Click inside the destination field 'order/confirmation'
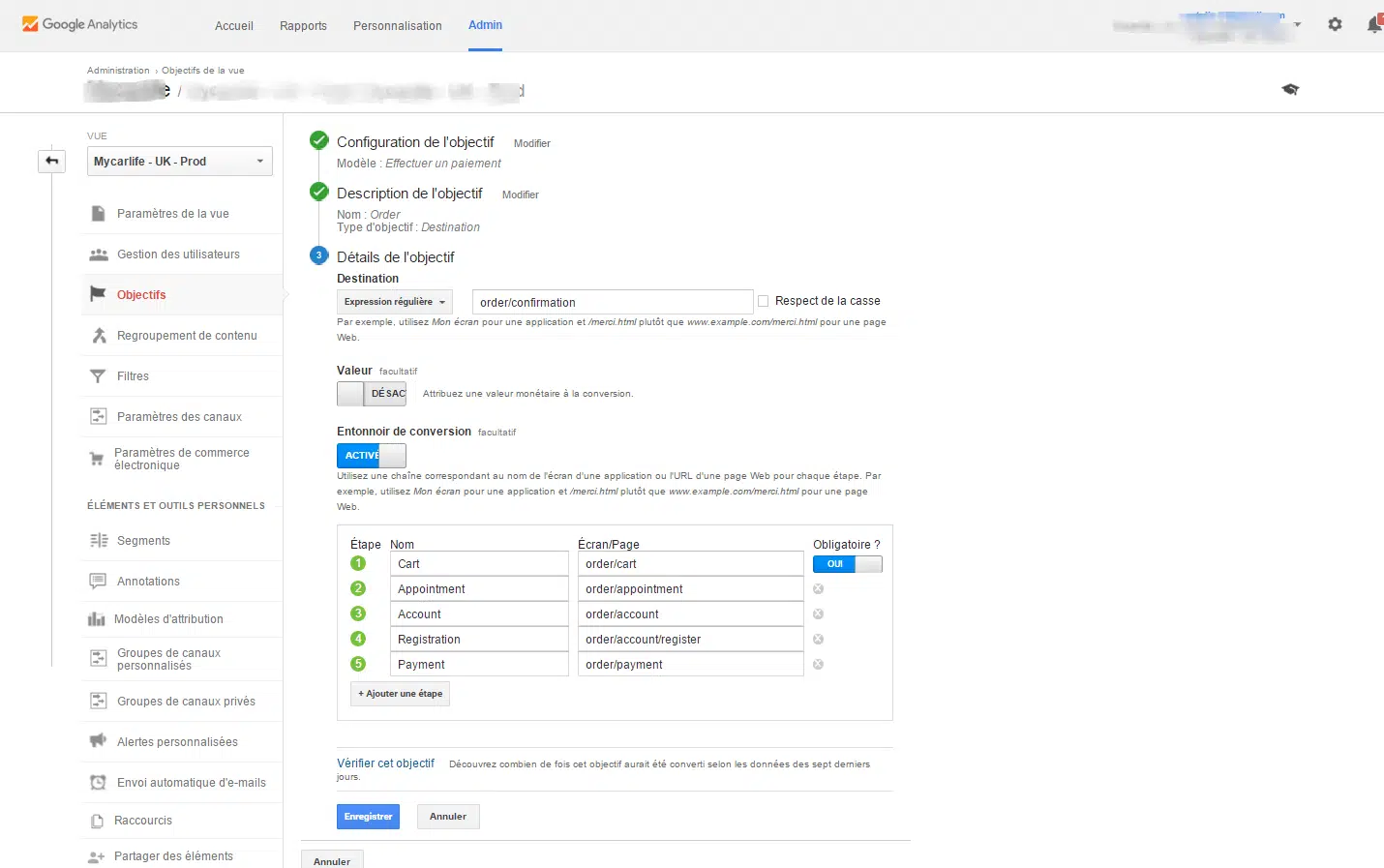The height and width of the screenshot is (868, 1384). click(612, 302)
